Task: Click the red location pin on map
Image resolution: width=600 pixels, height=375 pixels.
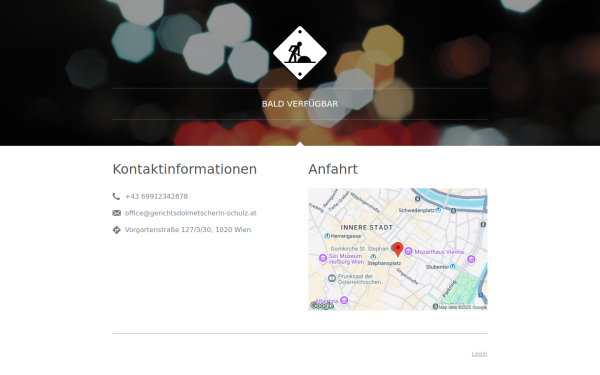Action: (398, 249)
